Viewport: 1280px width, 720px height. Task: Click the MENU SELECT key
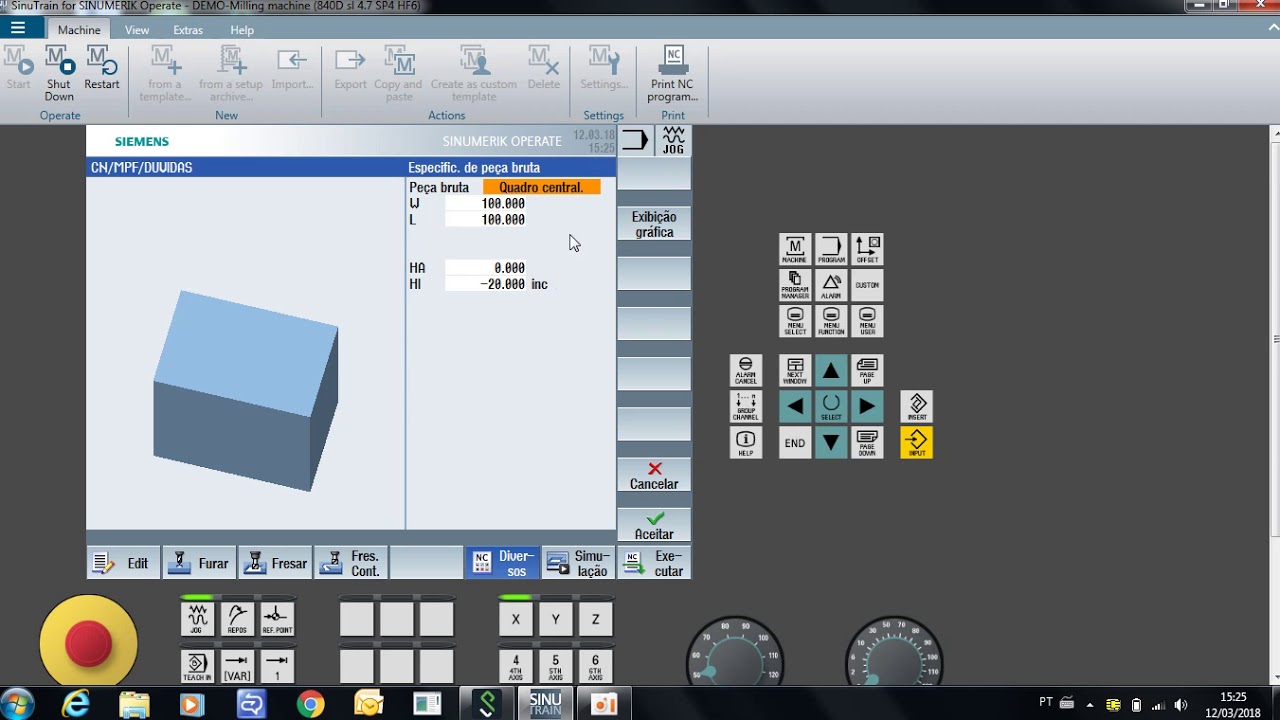click(795, 322)
